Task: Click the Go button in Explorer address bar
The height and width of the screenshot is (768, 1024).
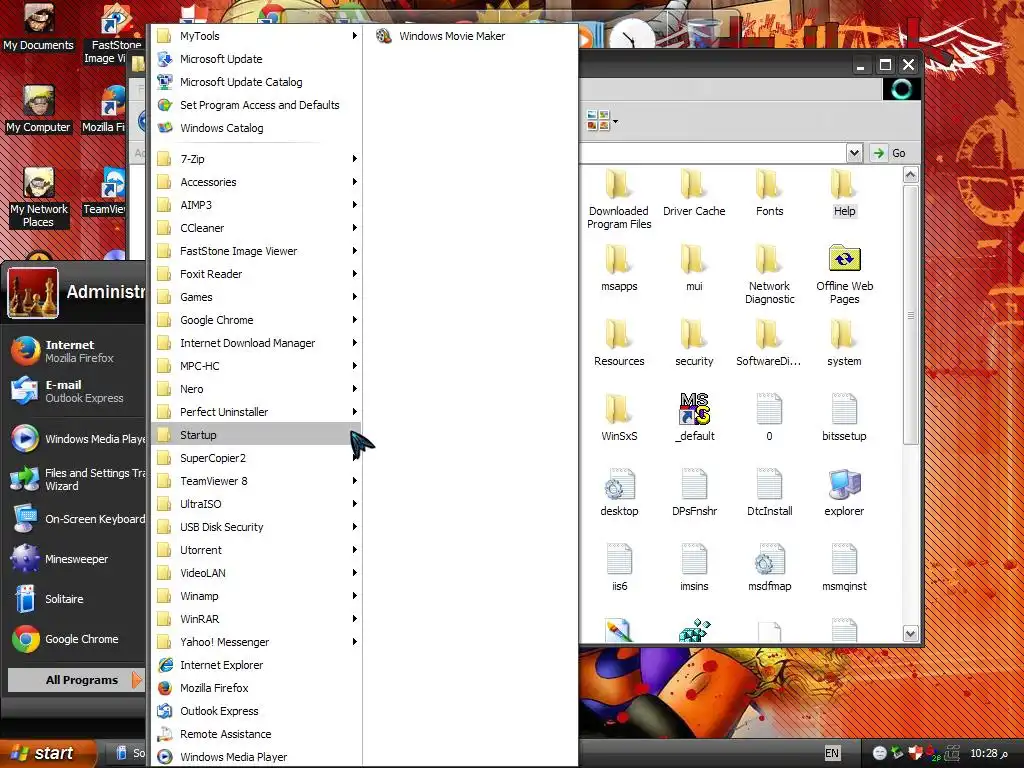Action: click(889, 153)
